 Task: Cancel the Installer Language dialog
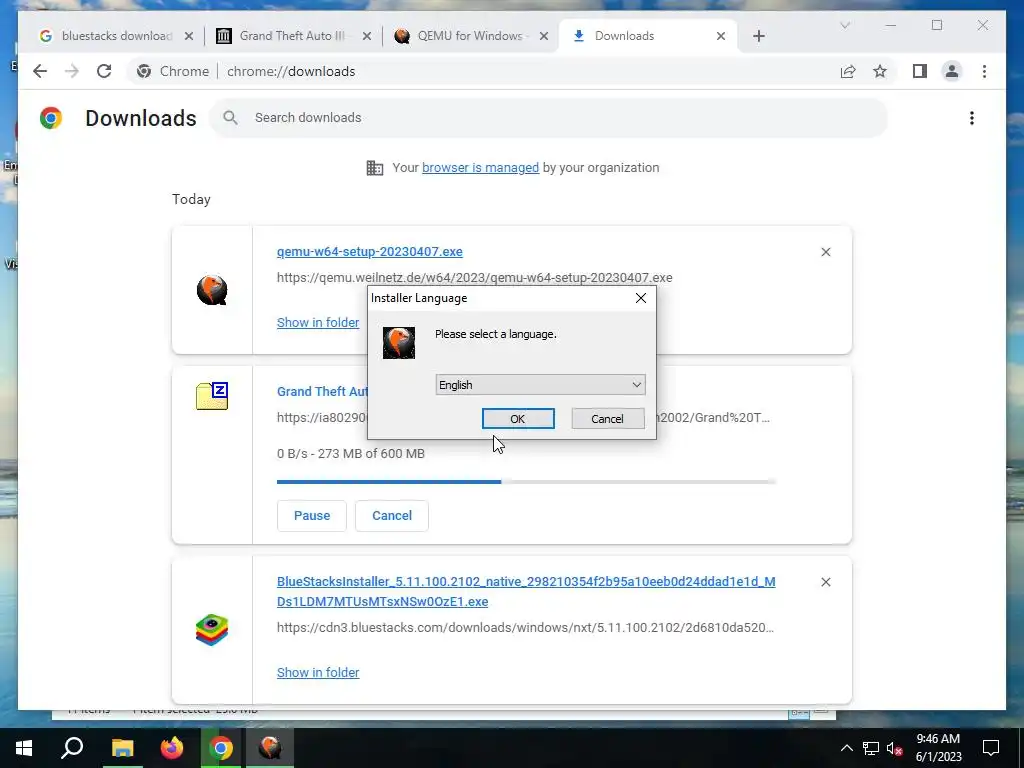607,419
